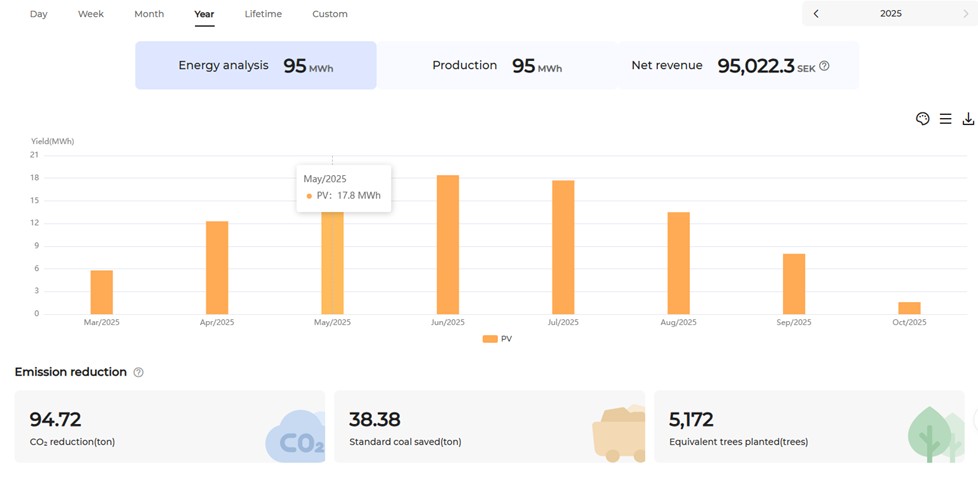Open the chart color theme palette icon
978x478 pixels.
point(922,119)
